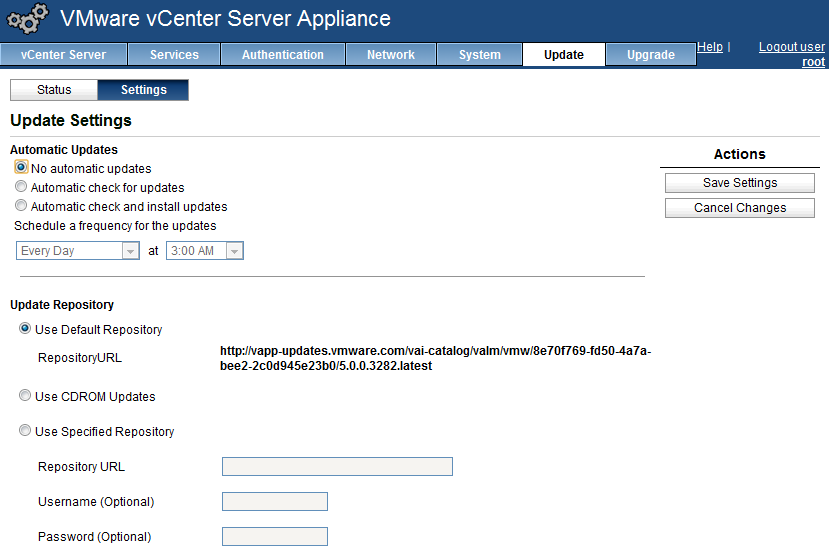Open the Services tab
The image size is (829, 550).
tap(174, 55)
